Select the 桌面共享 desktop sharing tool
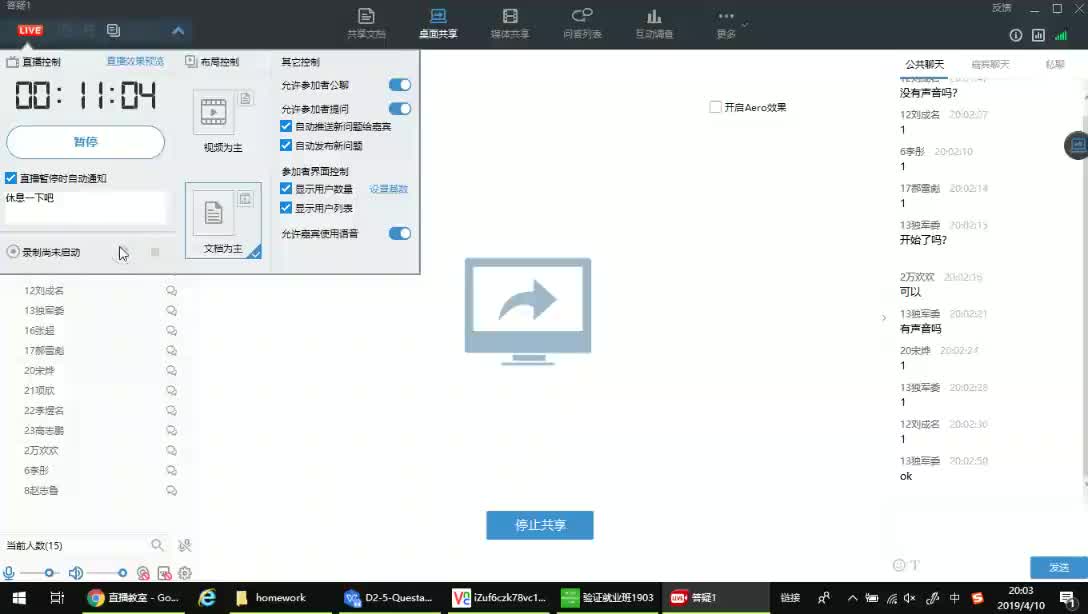The image size is (1088, 614). point(438,23)
